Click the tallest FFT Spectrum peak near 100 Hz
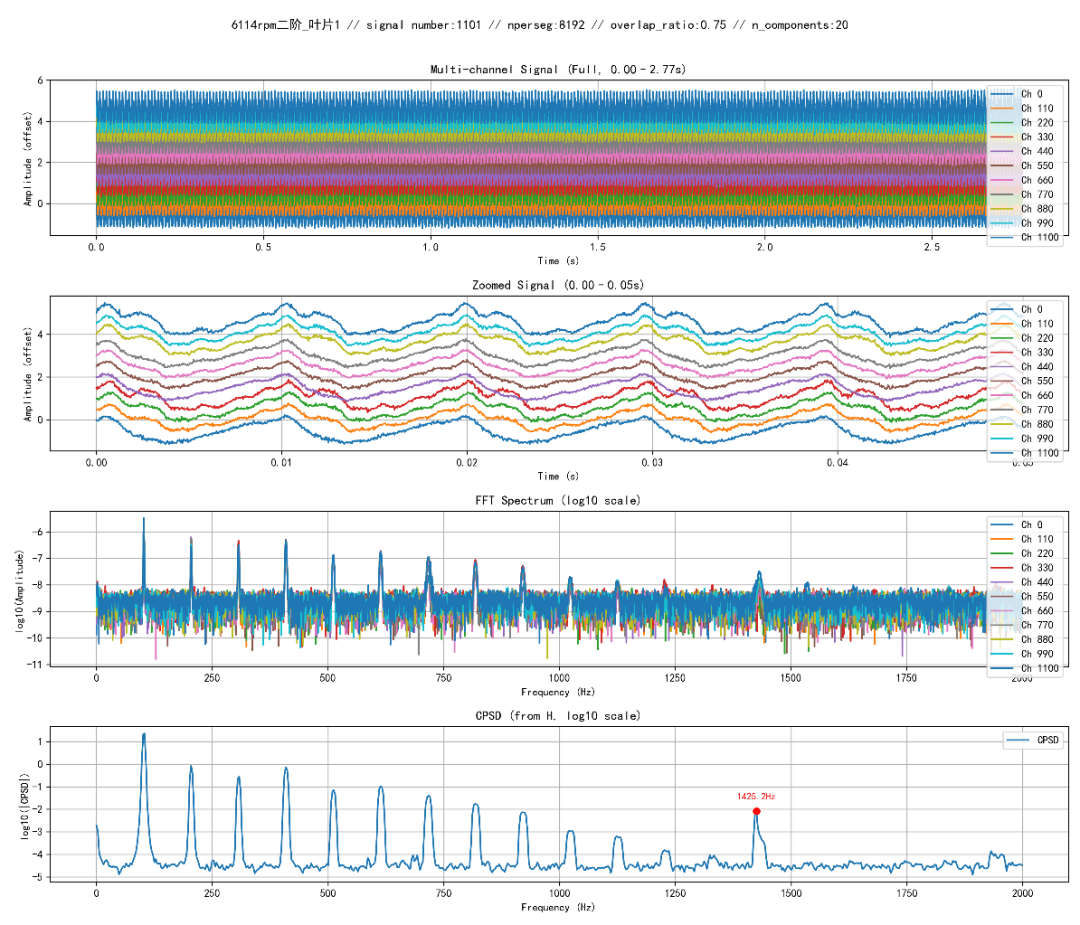This screenshot has height=925, width=1080. 143,520
